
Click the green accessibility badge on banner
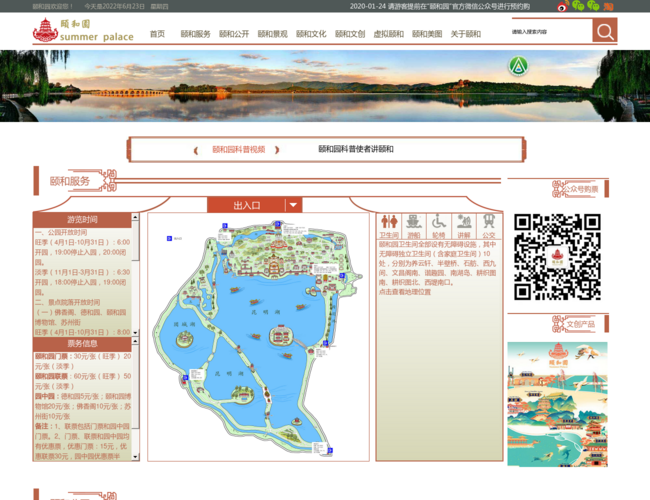tap(517, 66)
